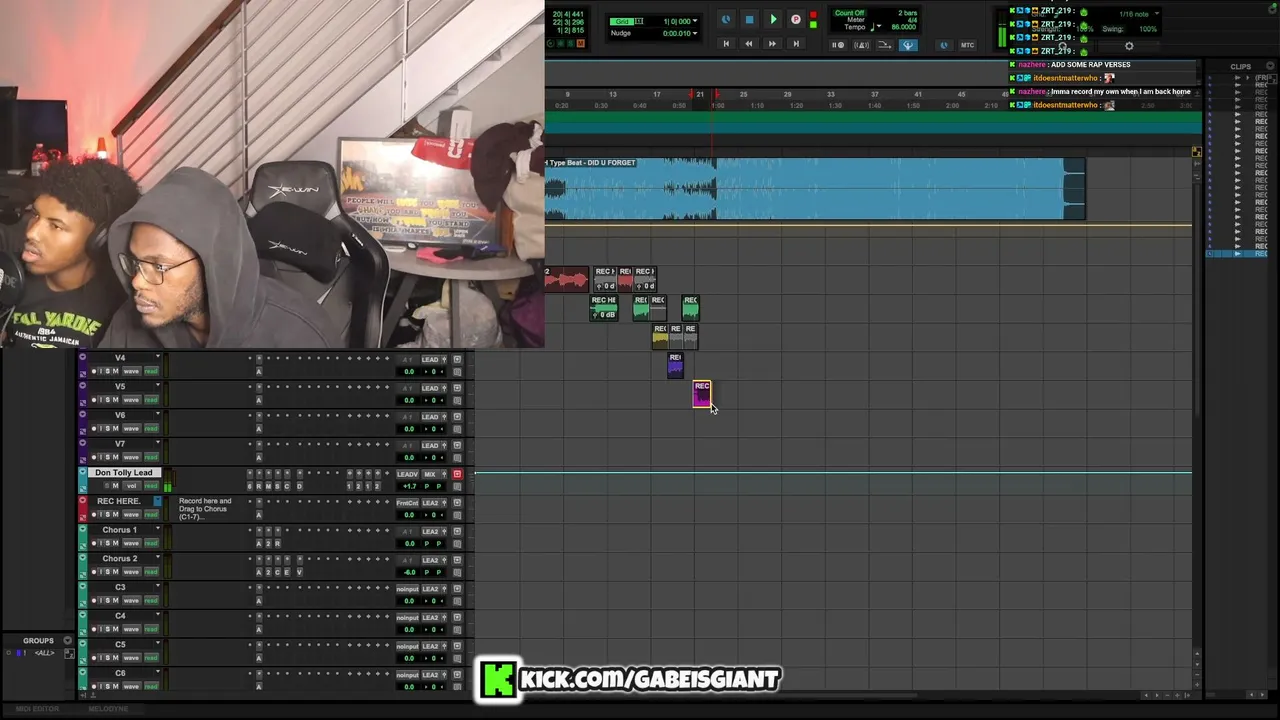Click insert slot E on Chorus 2

click(x=288, y=572)
